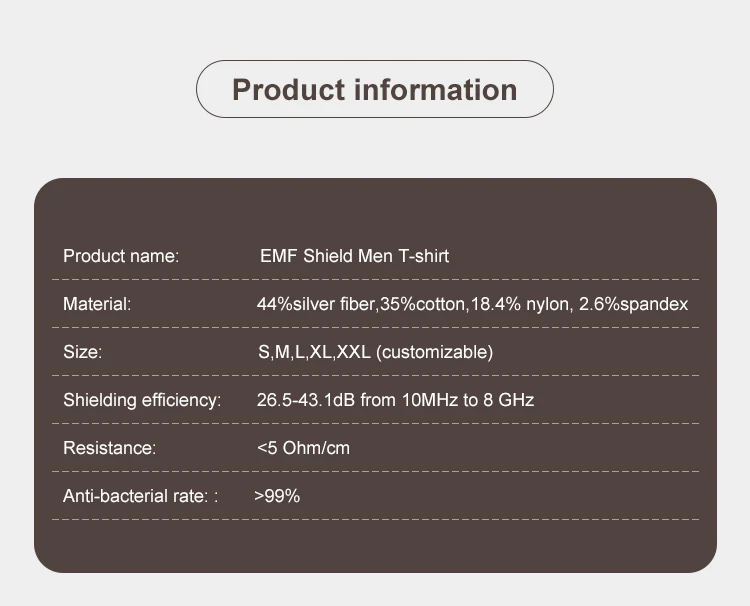Viewport: 750px width, 606px height.
Task: Click the 26.5-43.1dB value
Action: pyautogui.click(x=306, y=400)
